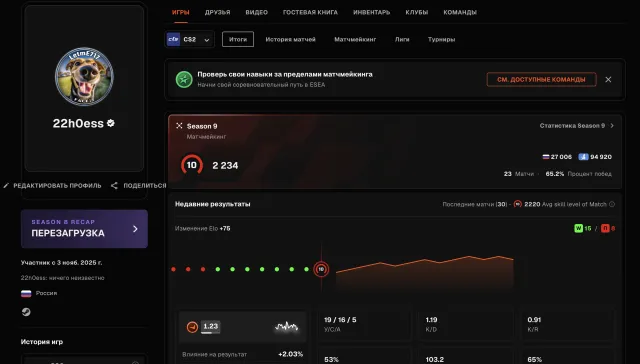Click the share icon
This screenshot has height=364, width=640.
(114, 186)
